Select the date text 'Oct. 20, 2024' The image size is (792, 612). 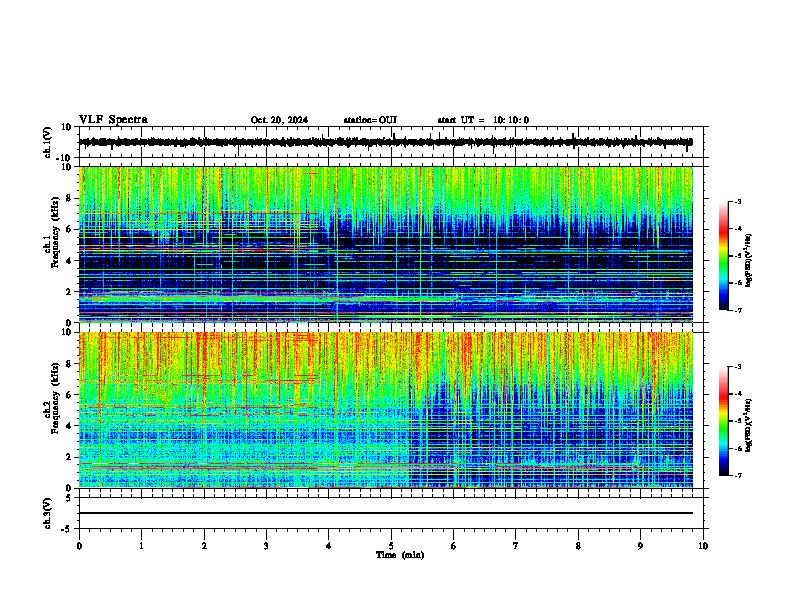[279, 120]
